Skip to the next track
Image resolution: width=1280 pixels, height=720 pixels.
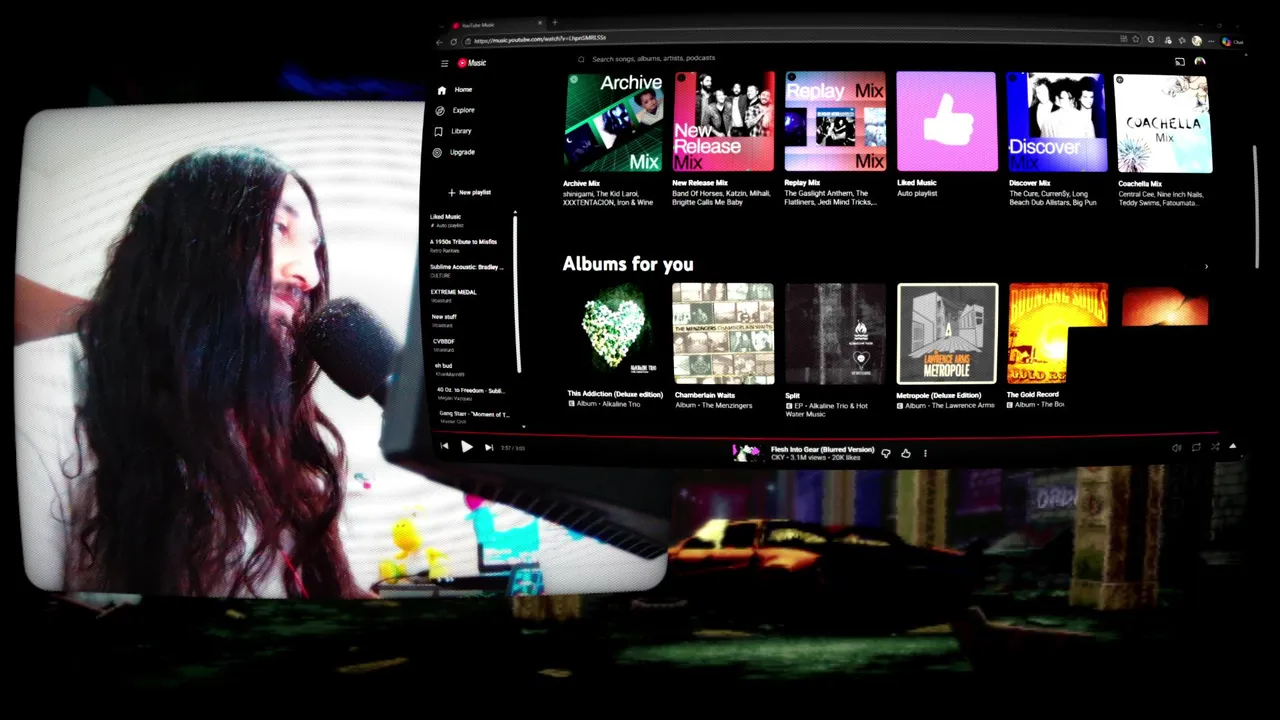tap(488, 447)
